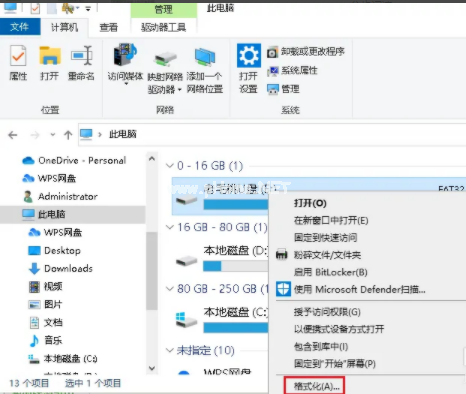Viewport: 466px width, 394px height.
Task: Open the File (文件) ribbon tab
Action: tap(20, 27)
